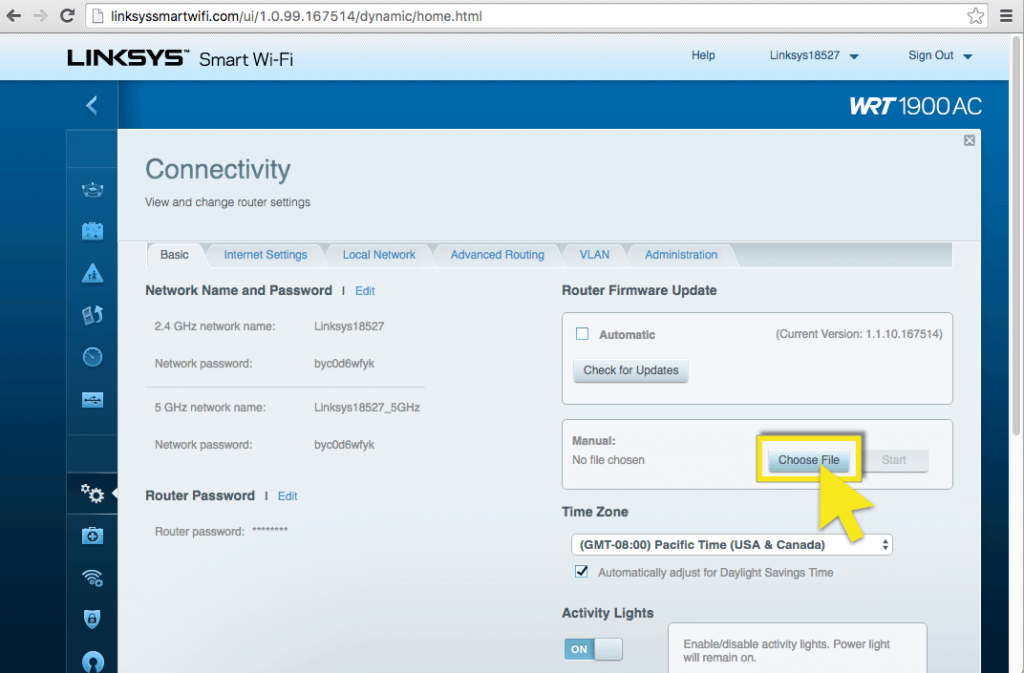Open the Guest Access suitcase icon

pos(92,231)
